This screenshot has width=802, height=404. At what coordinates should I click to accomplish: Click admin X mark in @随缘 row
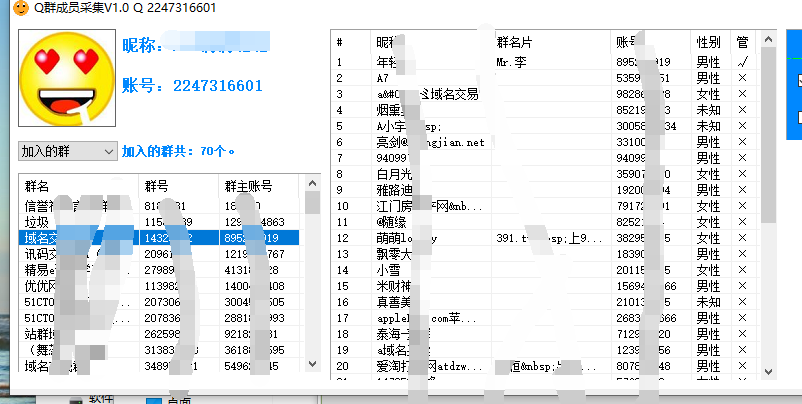click(743, 222)
